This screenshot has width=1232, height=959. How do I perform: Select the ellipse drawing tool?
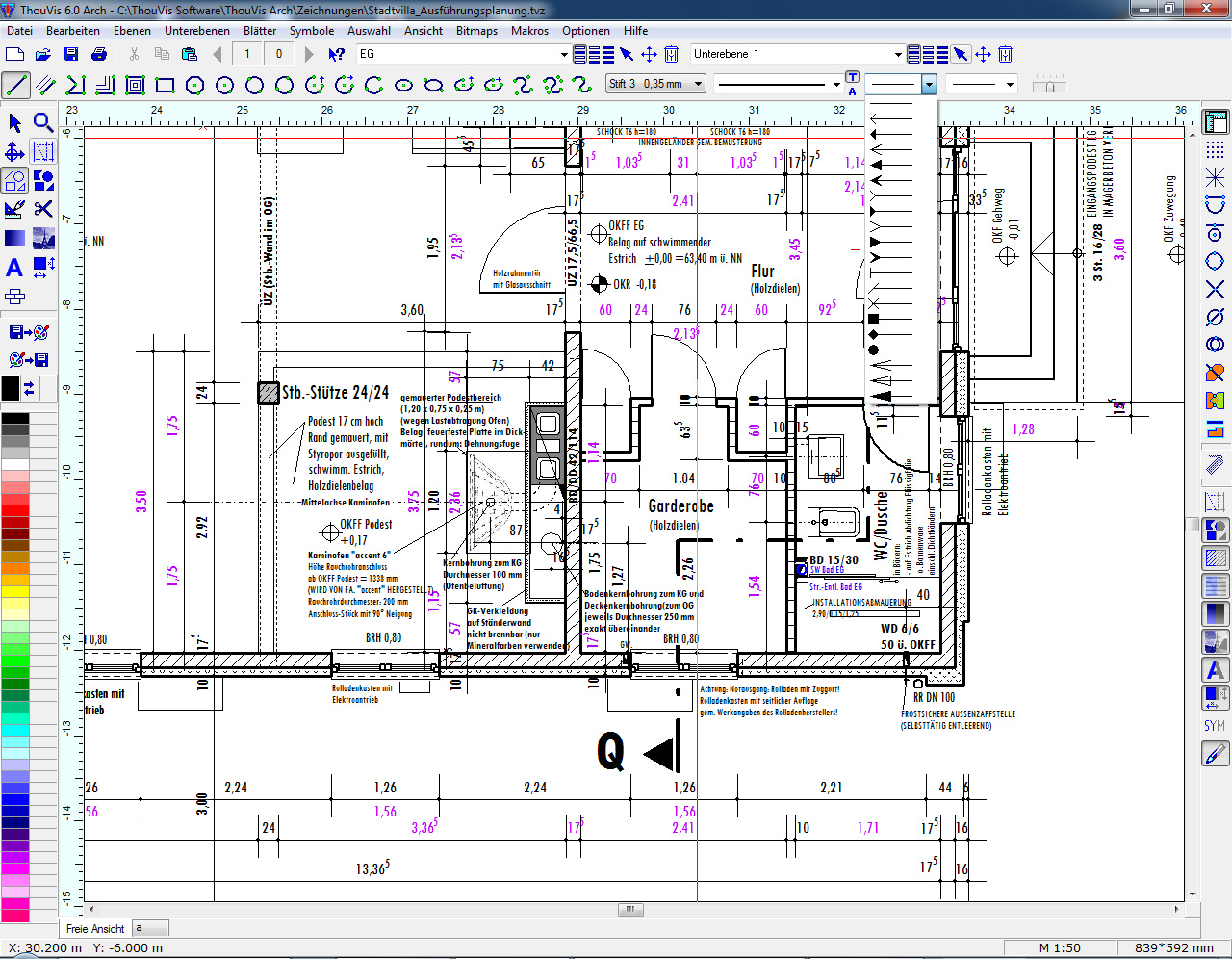pos(404,85)
